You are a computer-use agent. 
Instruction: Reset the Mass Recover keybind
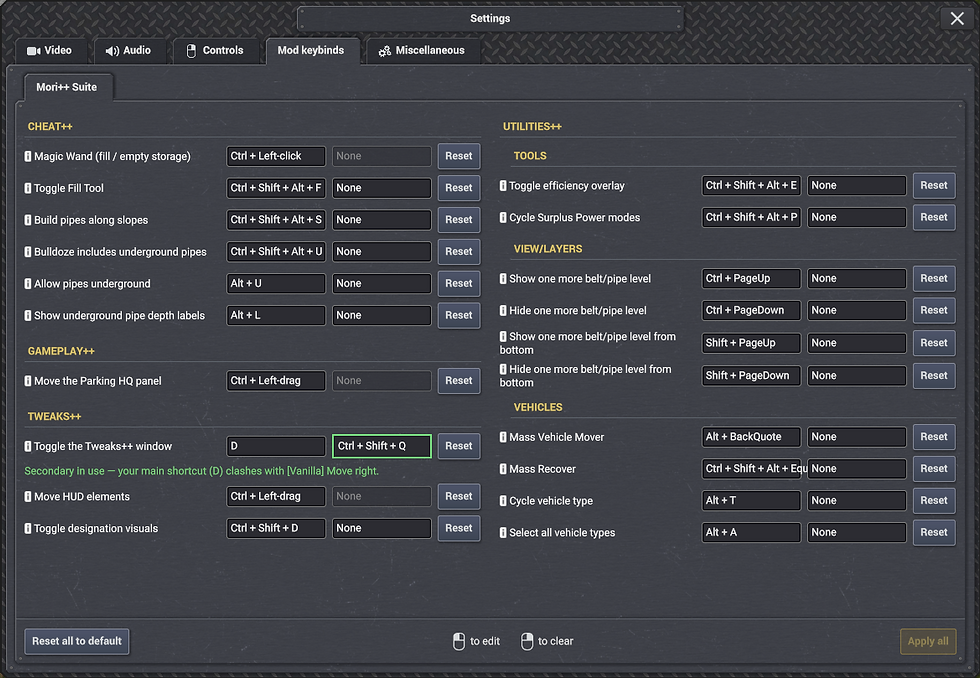point(934,469)
